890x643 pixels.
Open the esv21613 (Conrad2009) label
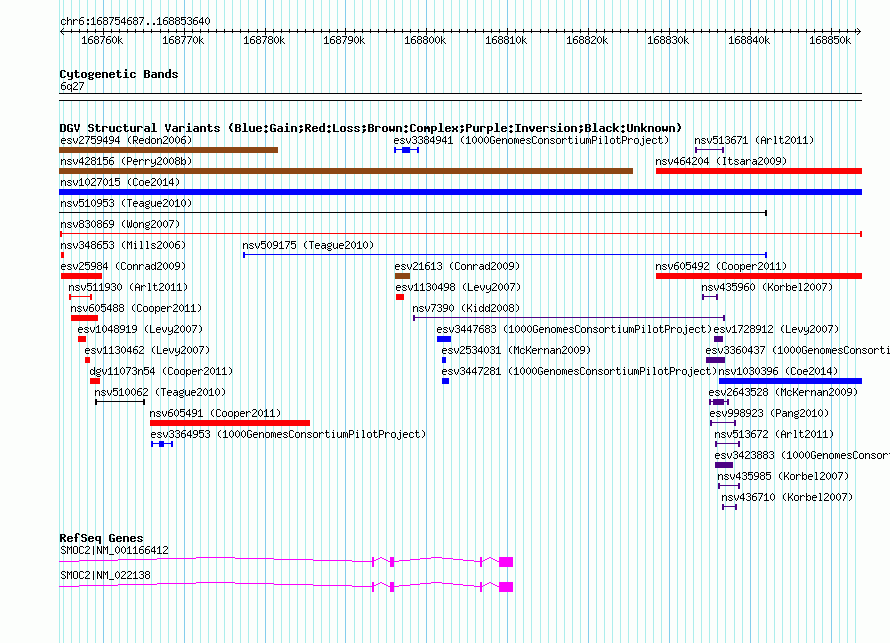coord(457,266)
